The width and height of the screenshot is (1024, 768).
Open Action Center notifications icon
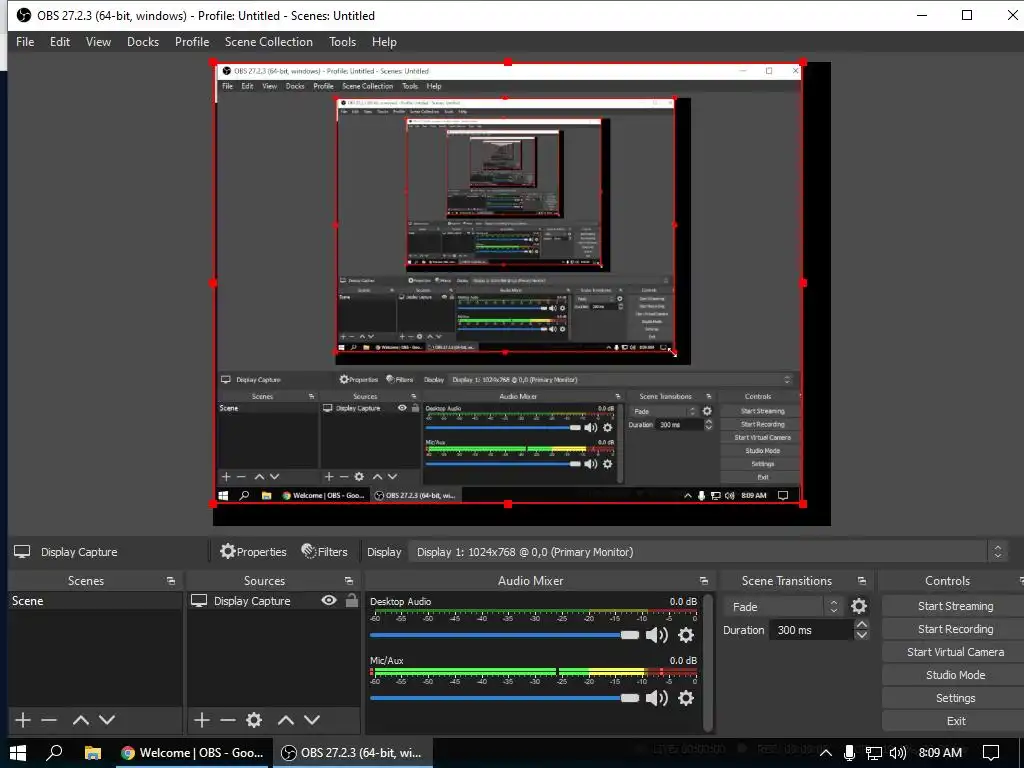click(x=991, y=753)
